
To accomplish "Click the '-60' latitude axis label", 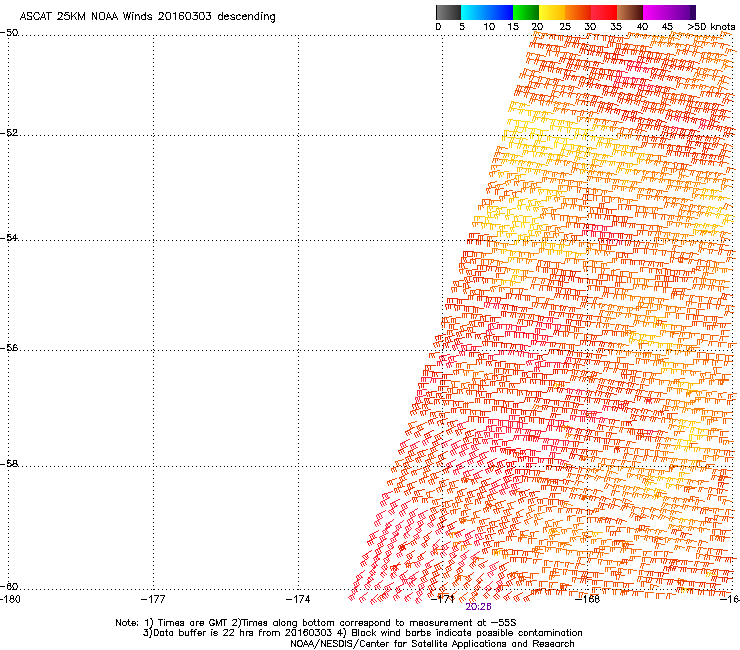I will pyautogui.click(x=9, y=586).
